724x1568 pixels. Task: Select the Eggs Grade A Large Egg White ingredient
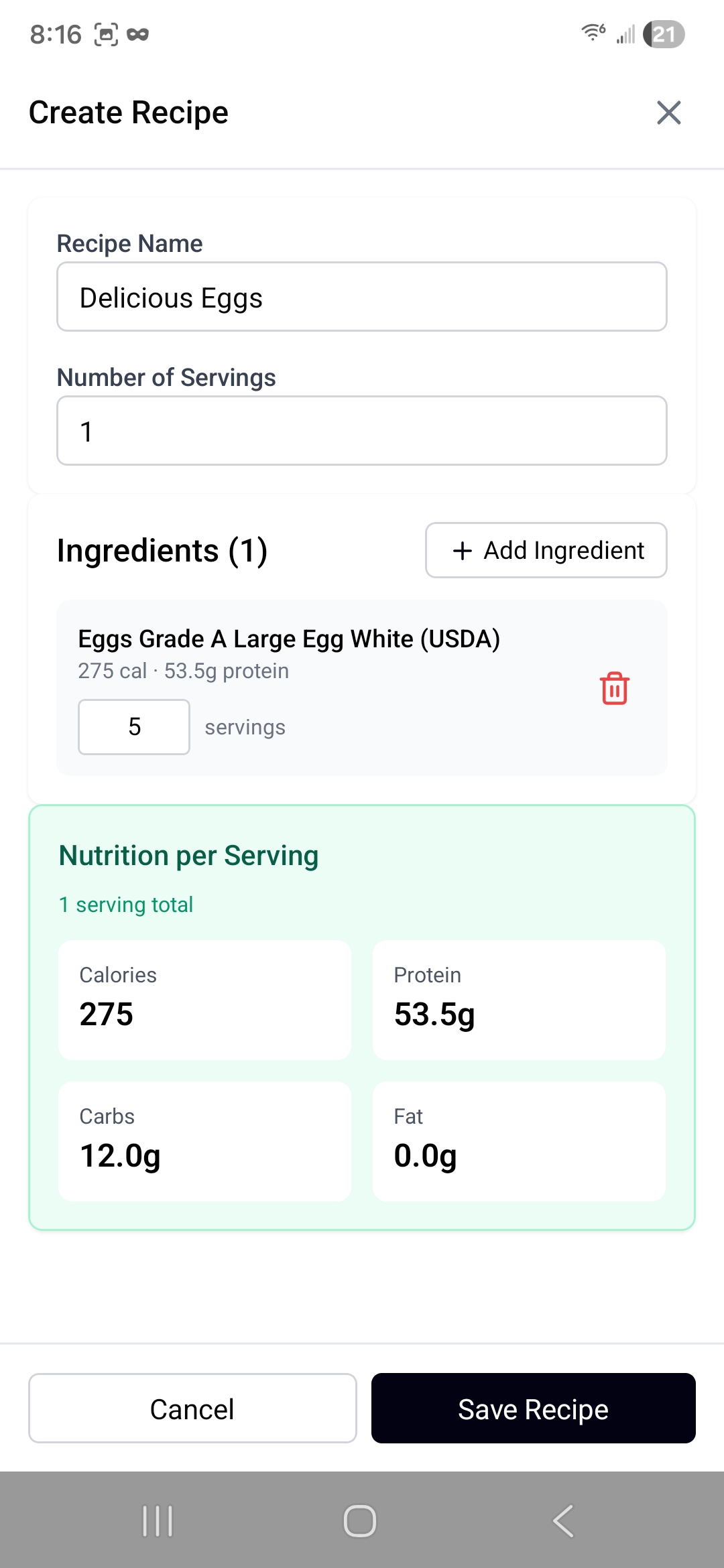tap(289, 639)
